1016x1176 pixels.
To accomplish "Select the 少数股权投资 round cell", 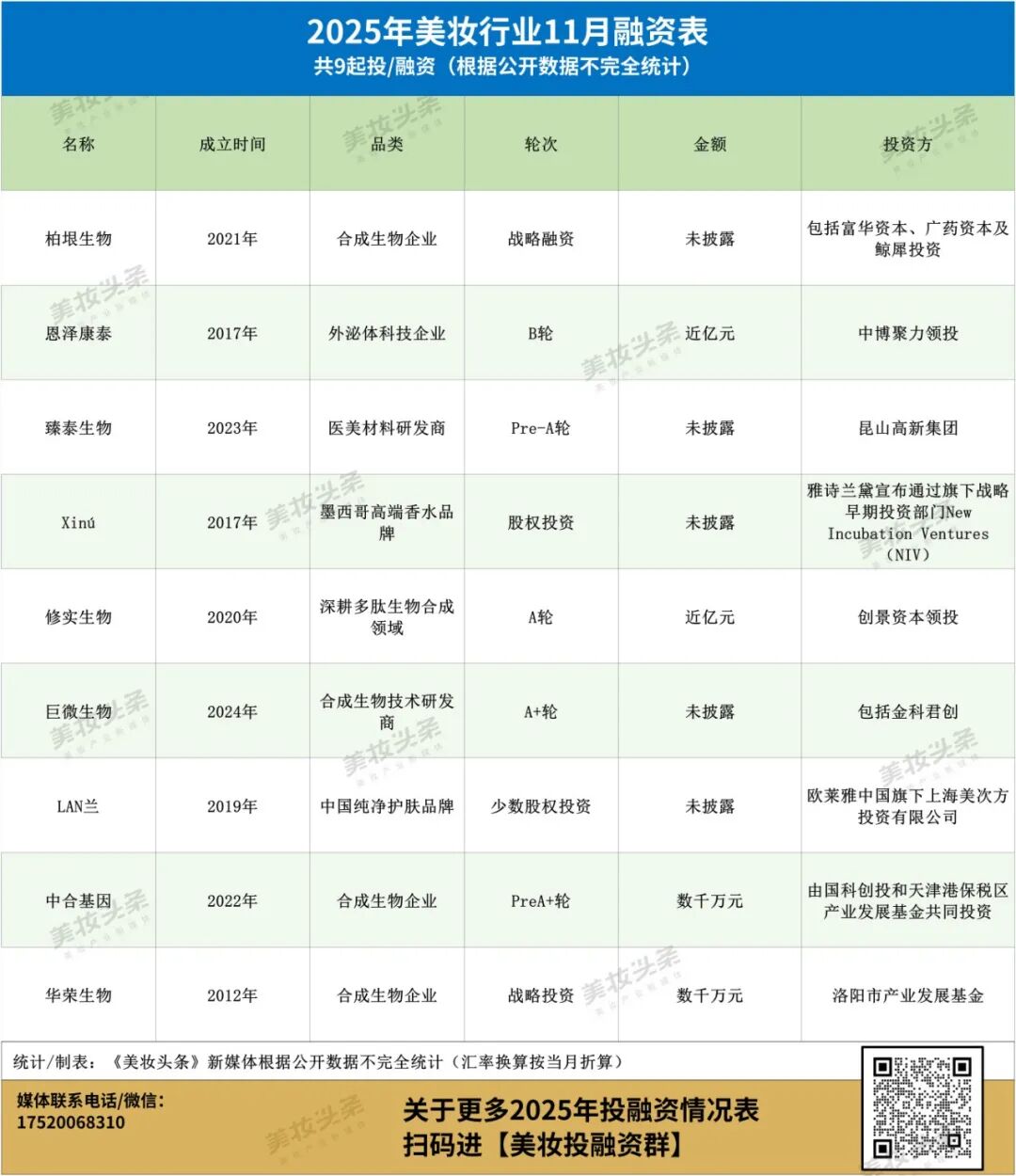I will click(541, 806).
